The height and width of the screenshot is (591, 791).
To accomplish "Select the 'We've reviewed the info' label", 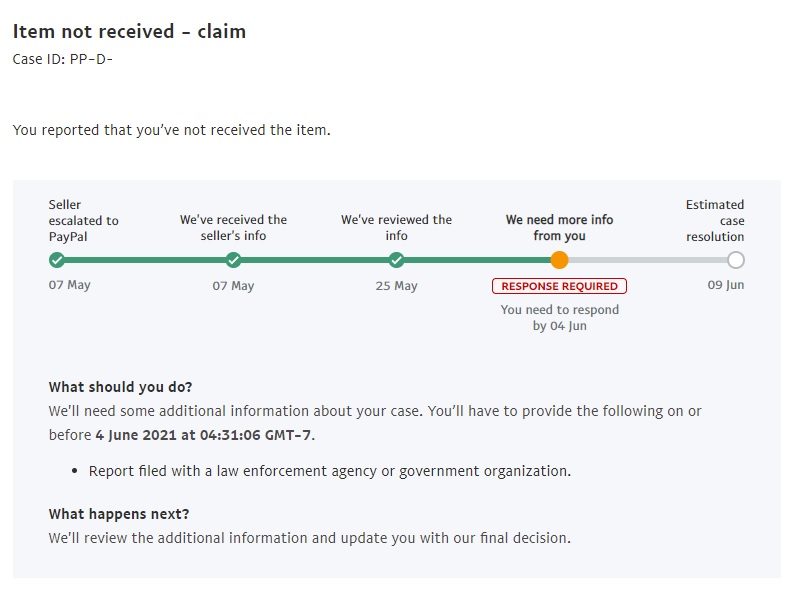I will click(x=396, y=227).
